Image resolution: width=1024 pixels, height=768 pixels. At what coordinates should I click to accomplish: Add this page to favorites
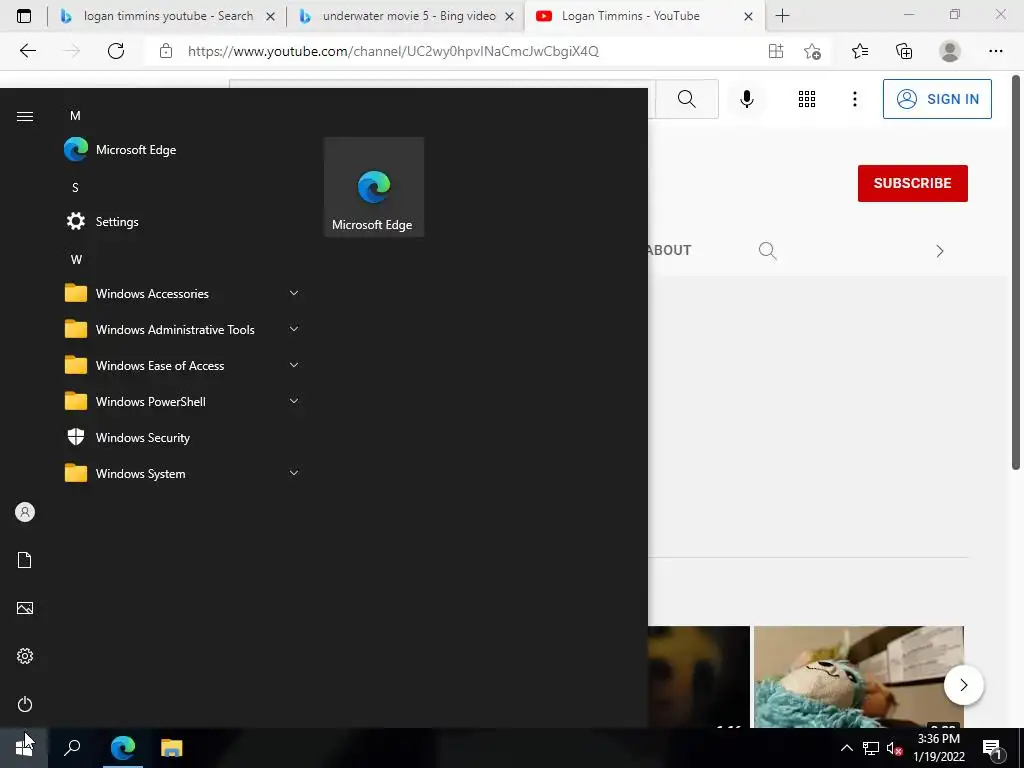coord(812,51)
